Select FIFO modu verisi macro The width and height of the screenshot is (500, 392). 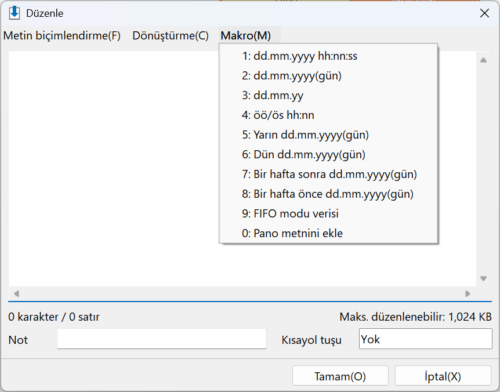click(x=328, y=213)
